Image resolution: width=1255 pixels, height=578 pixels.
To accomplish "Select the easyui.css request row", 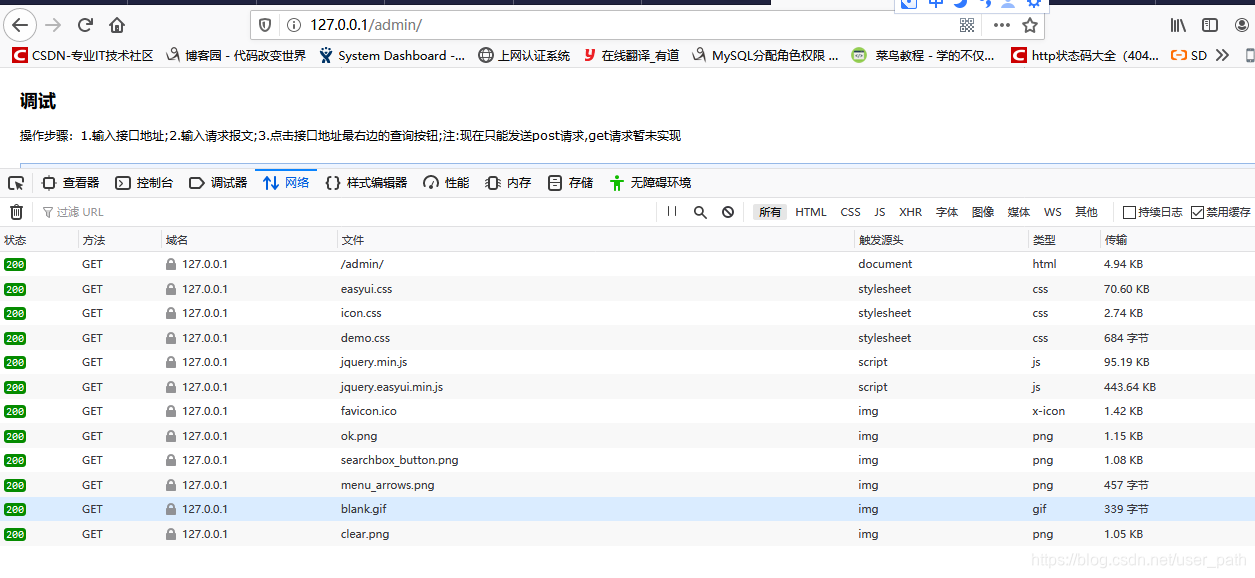I will [x=627, y=289].
